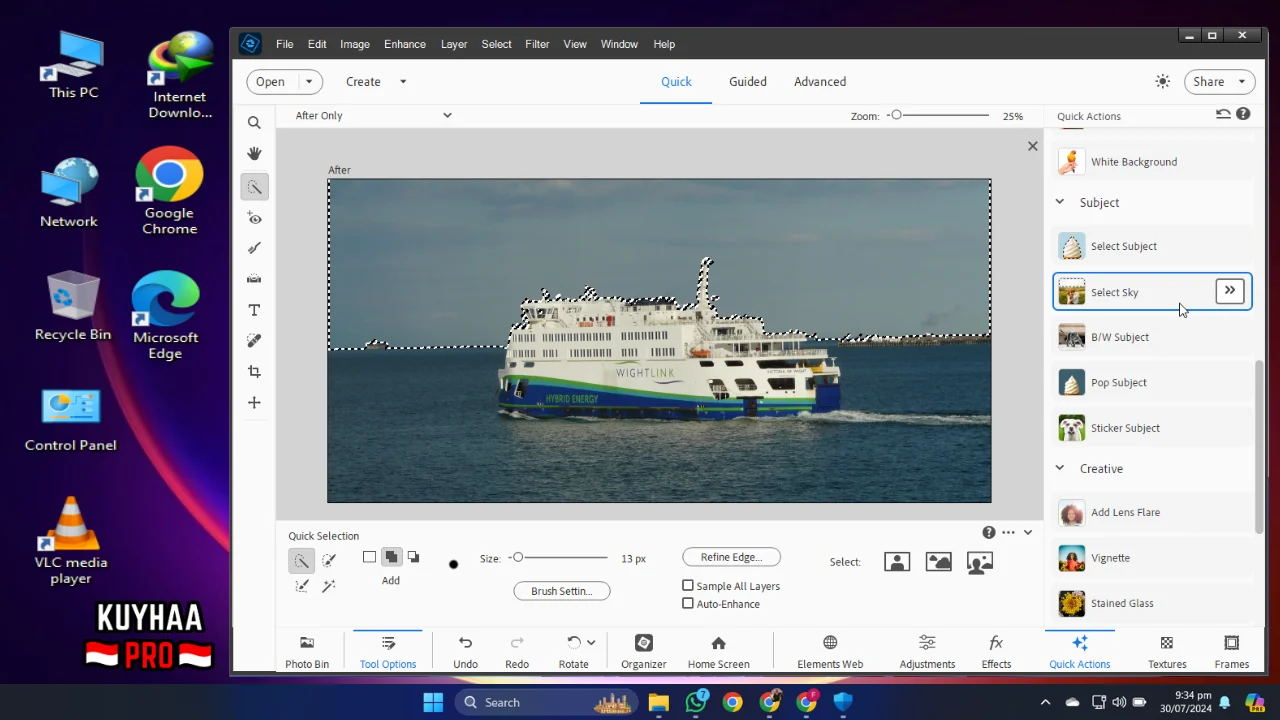Screen dimensions: 1280x720
Task: Open Adjustments panel
Action: click(x=927, y=652)
